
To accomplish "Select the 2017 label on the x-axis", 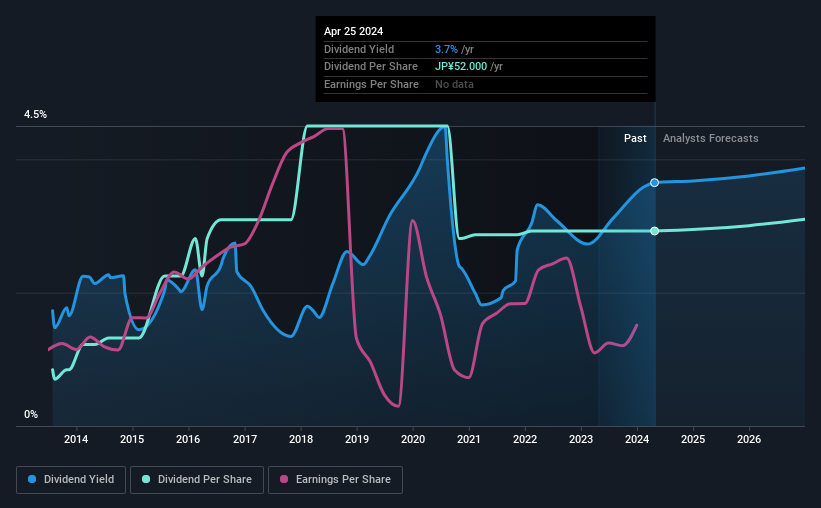I will click(x=245, y=439).
